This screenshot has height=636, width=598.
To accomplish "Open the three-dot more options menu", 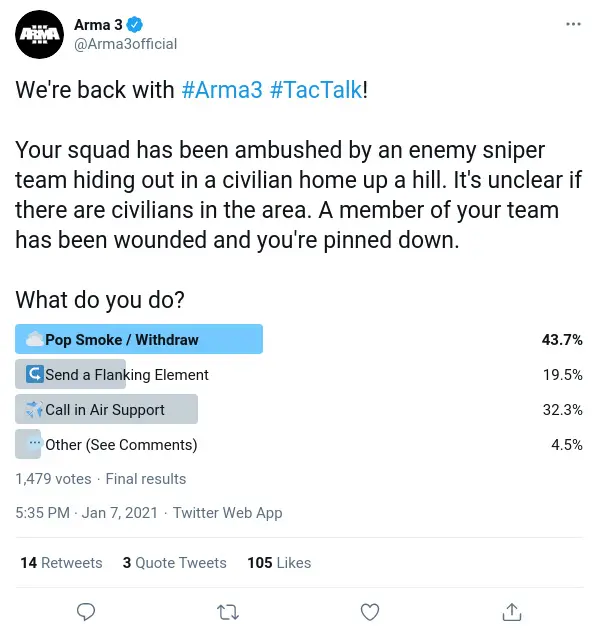I will pyautogui.click(x=573, y=24).
